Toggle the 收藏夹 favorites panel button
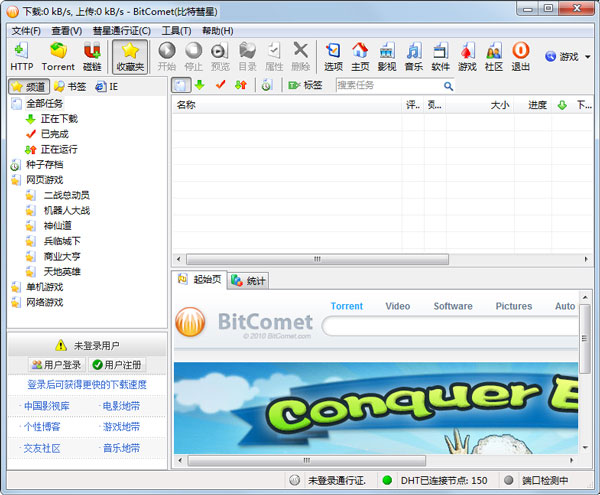The width and height of the screenshot is (600, 495). click(x=129, y=56)
